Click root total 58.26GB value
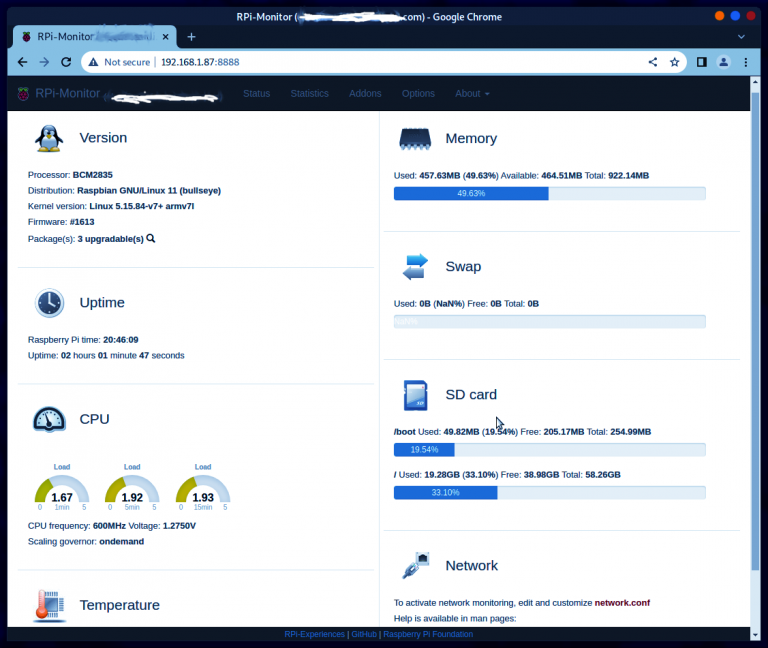The height and width of the screenshot is (648, 768). click(602, 475)
